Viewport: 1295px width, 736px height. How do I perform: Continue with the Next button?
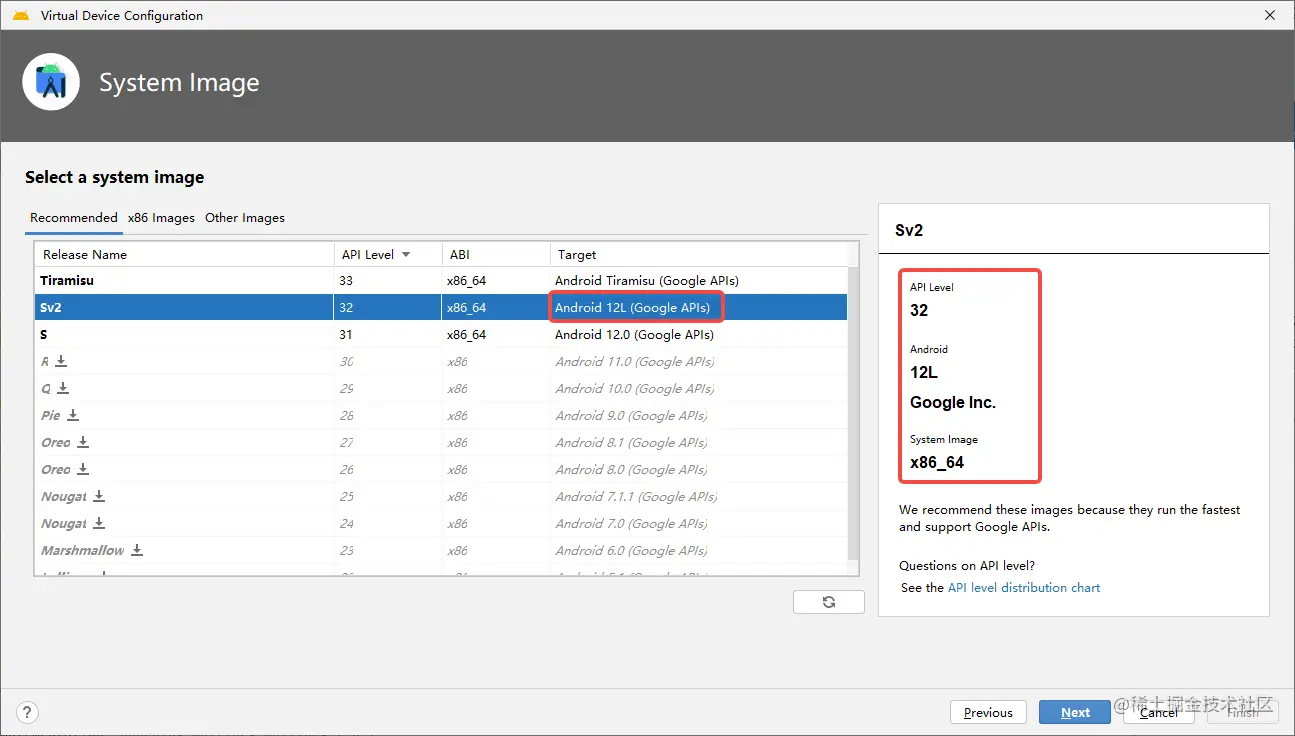coord(1075,712)
